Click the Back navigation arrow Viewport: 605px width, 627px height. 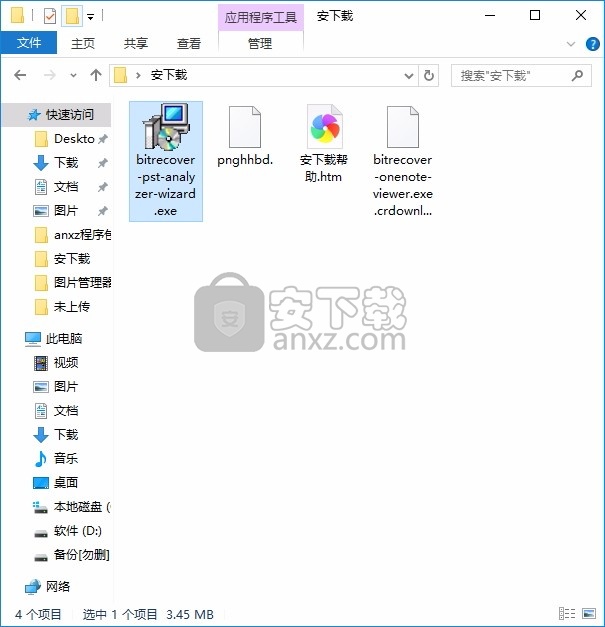coord(20,75)
